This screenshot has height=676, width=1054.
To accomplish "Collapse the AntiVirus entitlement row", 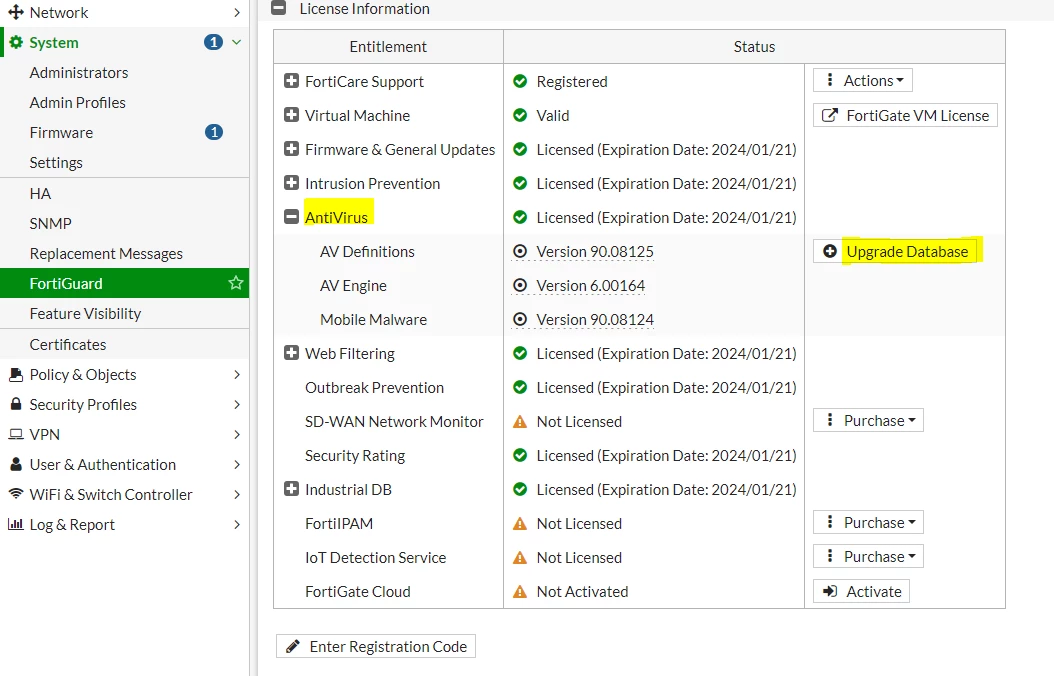I will tap(291, 217).
